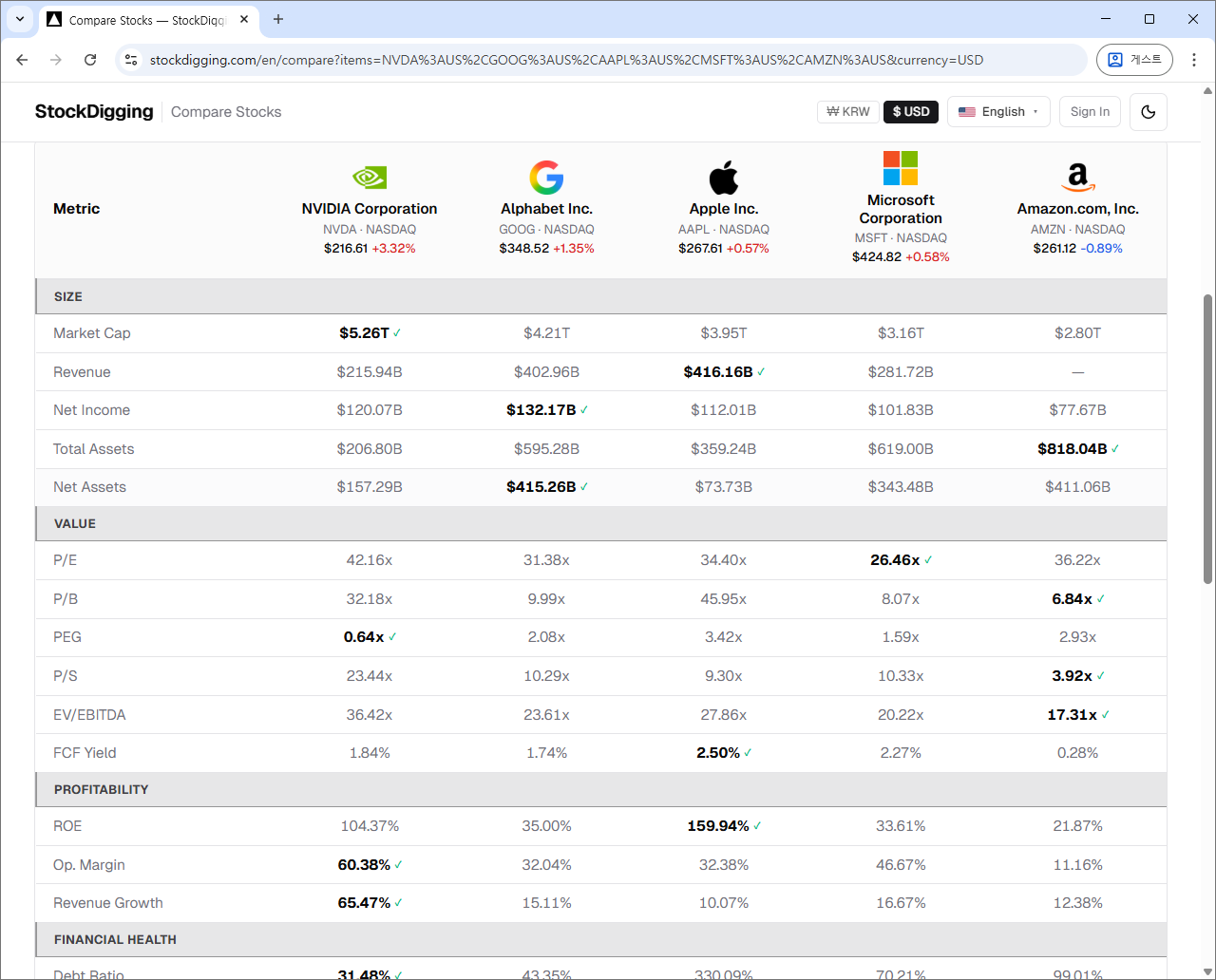The width and height of the screenshot is (1216, 980).
Task: Click the EV/EBITDA row label
Action: click(89, 715)
